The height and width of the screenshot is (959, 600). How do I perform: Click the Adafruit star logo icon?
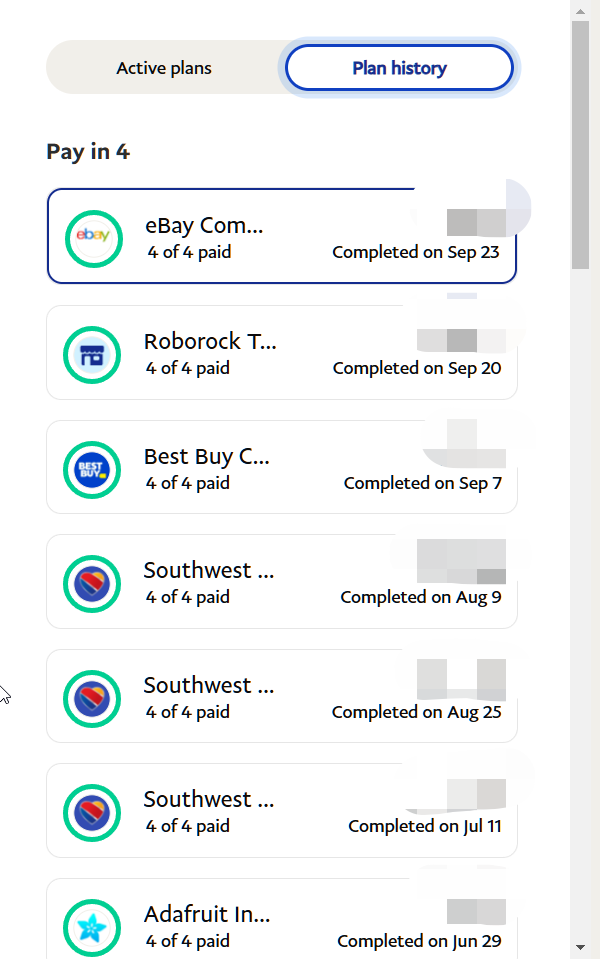point(93,927)
